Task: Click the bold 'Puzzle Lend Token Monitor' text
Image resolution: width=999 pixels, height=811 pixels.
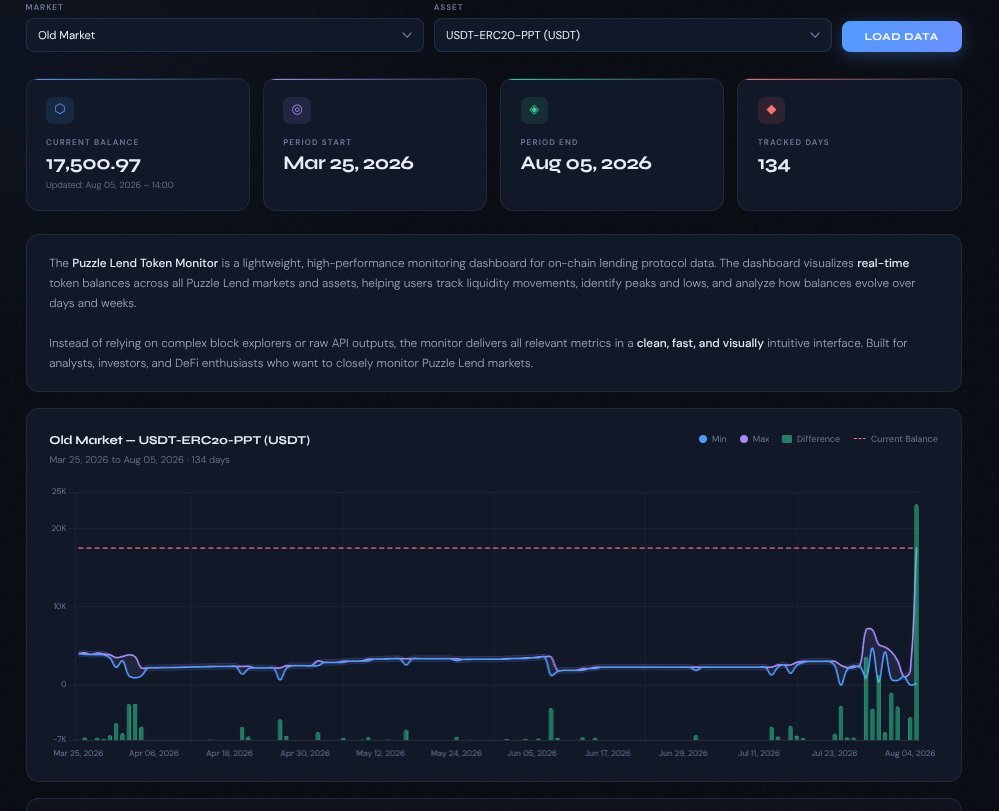Action: tap(145, 262)
